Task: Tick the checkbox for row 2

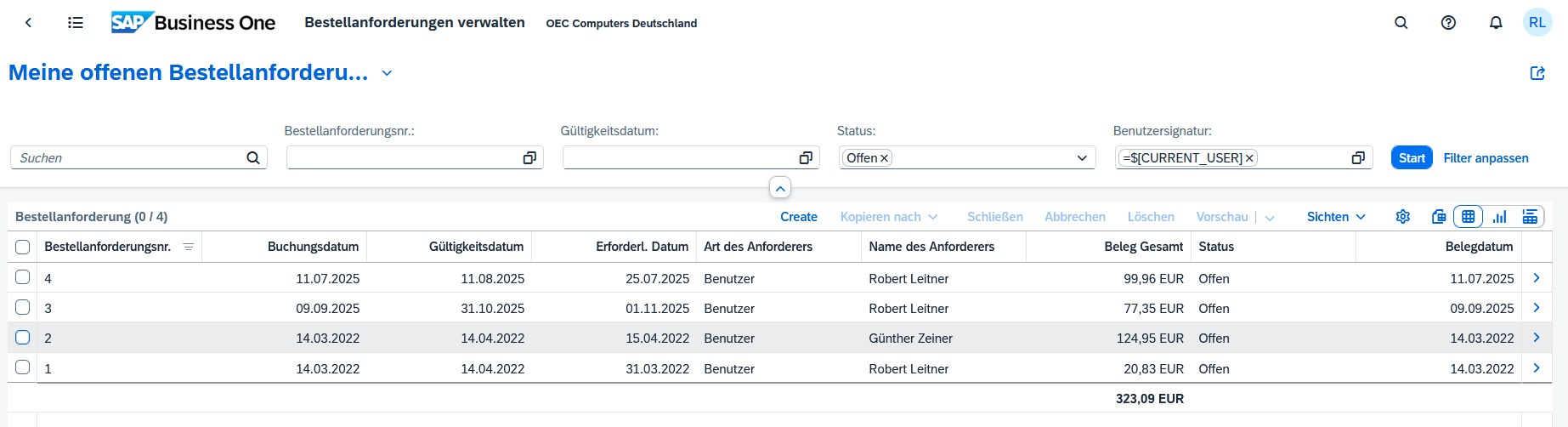Action: coord(23,338)
